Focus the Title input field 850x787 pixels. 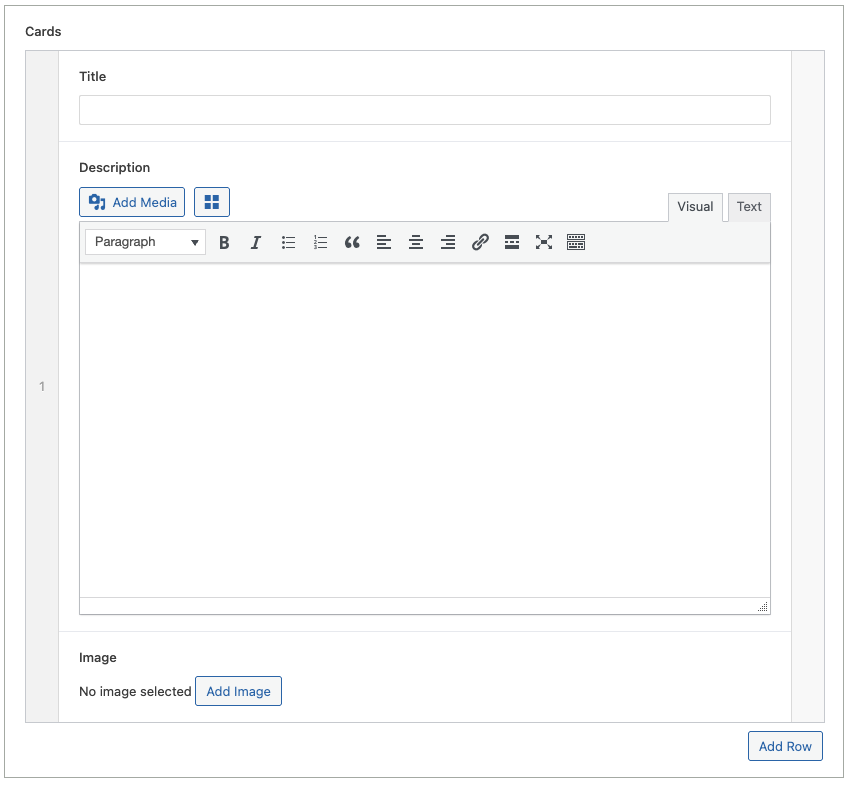[x=424, y=110]
